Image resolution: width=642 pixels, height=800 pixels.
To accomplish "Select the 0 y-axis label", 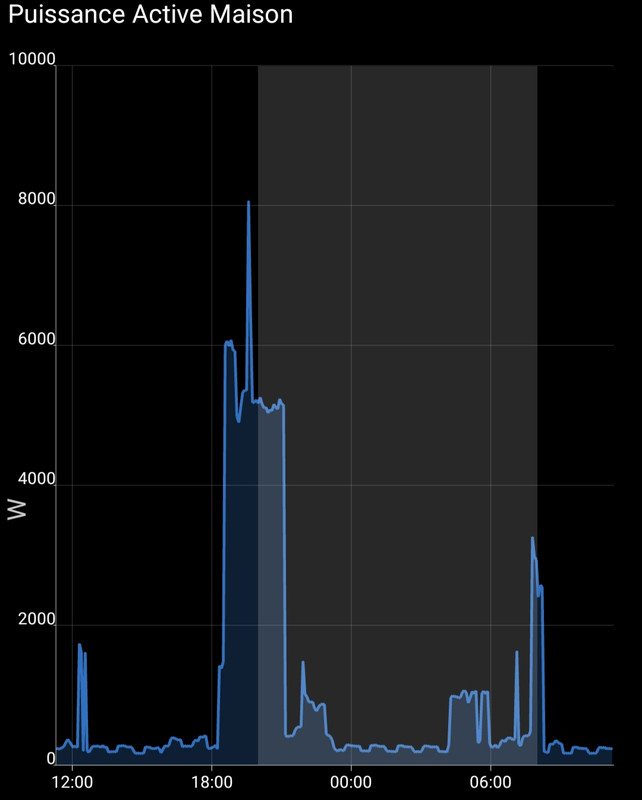I will pos(51,759).
